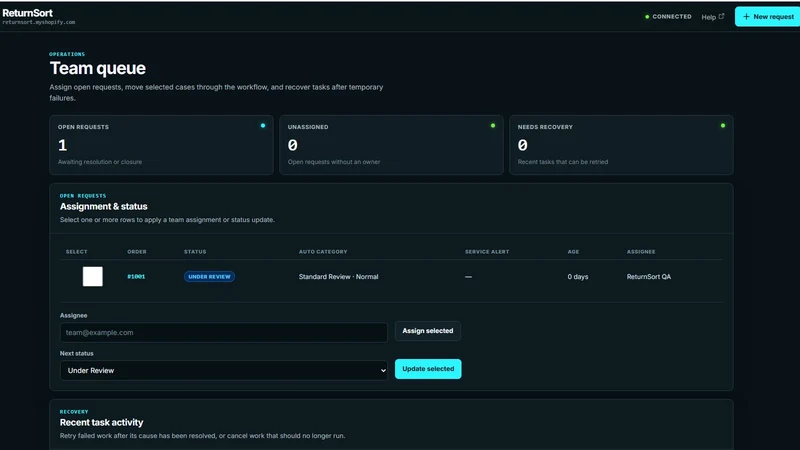Click the Standard Review · Normal category cell

(338, 277)
